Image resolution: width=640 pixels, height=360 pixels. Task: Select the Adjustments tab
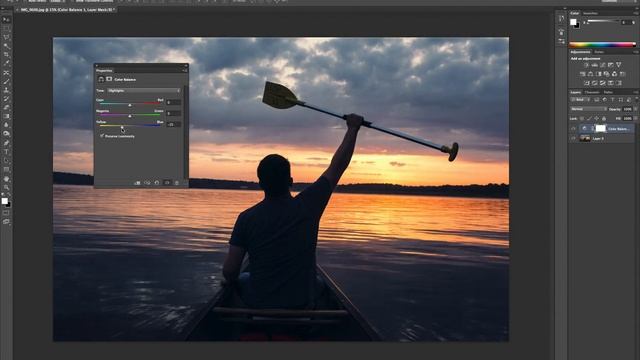pos(580,52)
